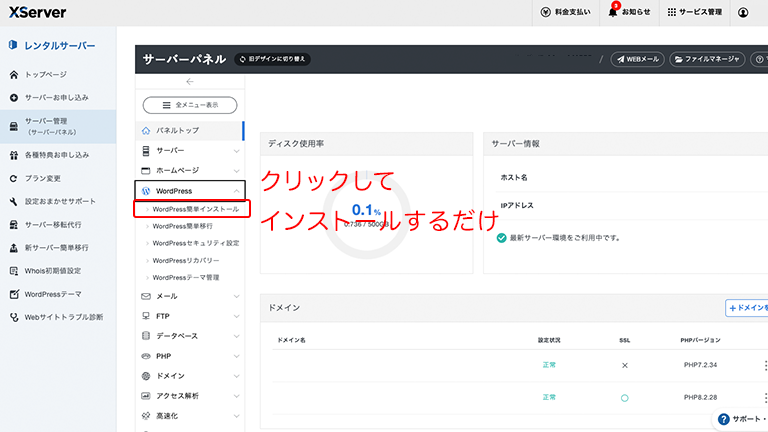Image resolution: width=768 pixels, height=432 pixels.
Task: Open Whois初期値設定
Action: click(x=53, y=271)
